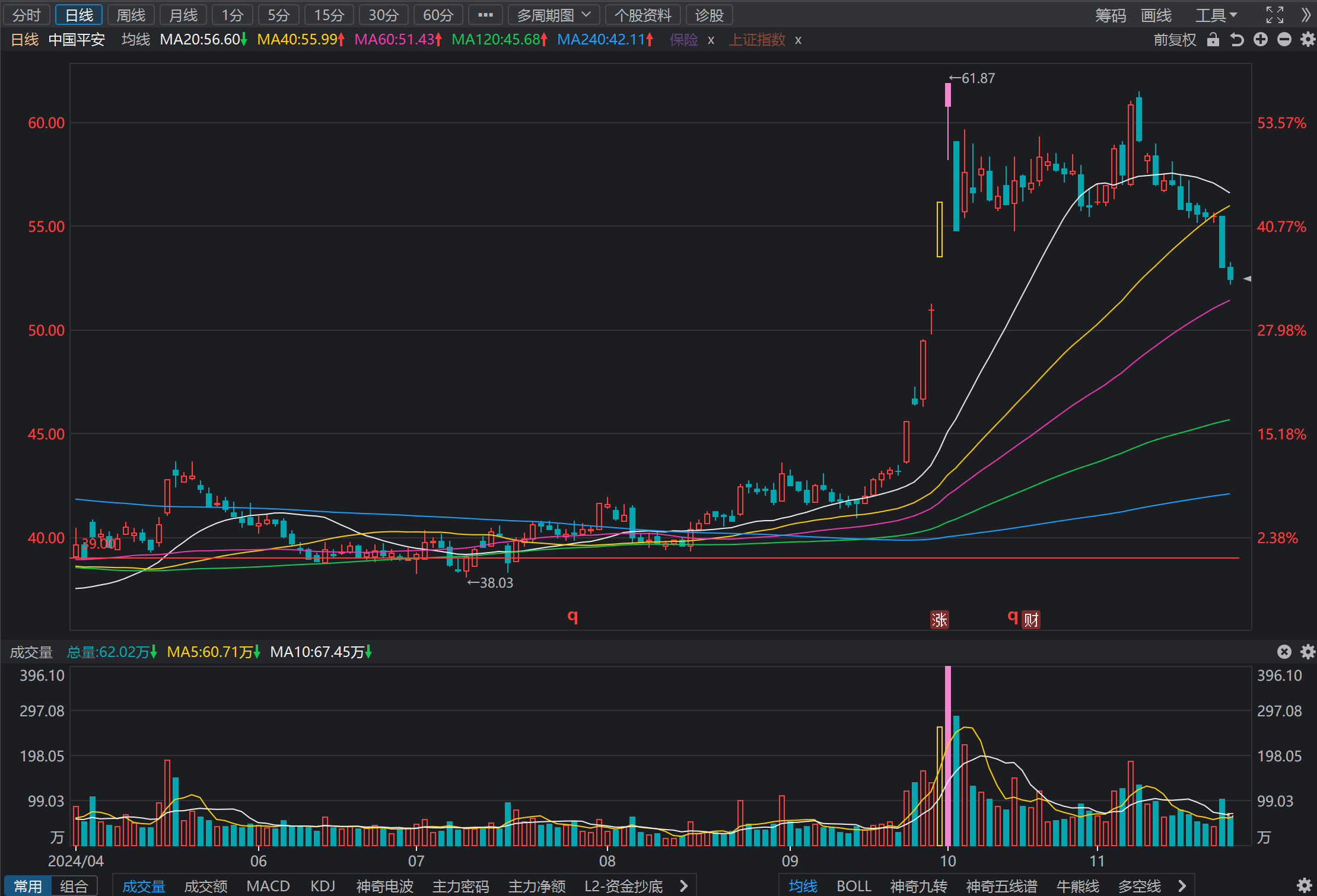Open the 多周期图 dropdown
This screenshot has width=1317, height=896.
[553, 15]
